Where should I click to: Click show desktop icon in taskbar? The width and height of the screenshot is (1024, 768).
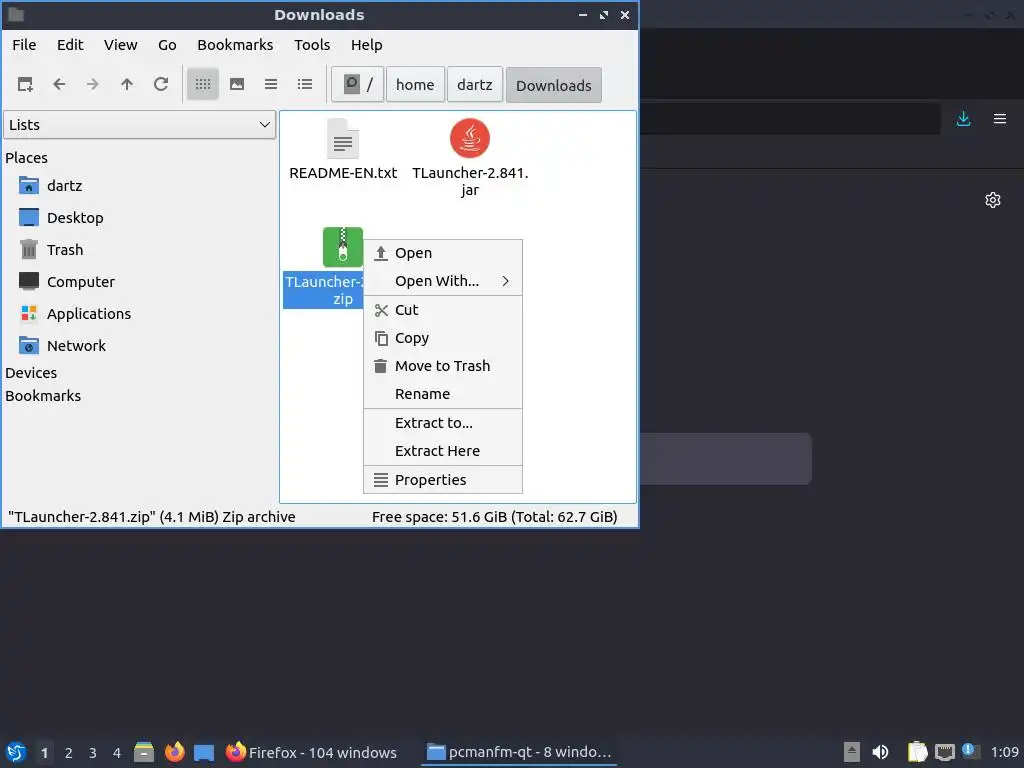(204, 752)
